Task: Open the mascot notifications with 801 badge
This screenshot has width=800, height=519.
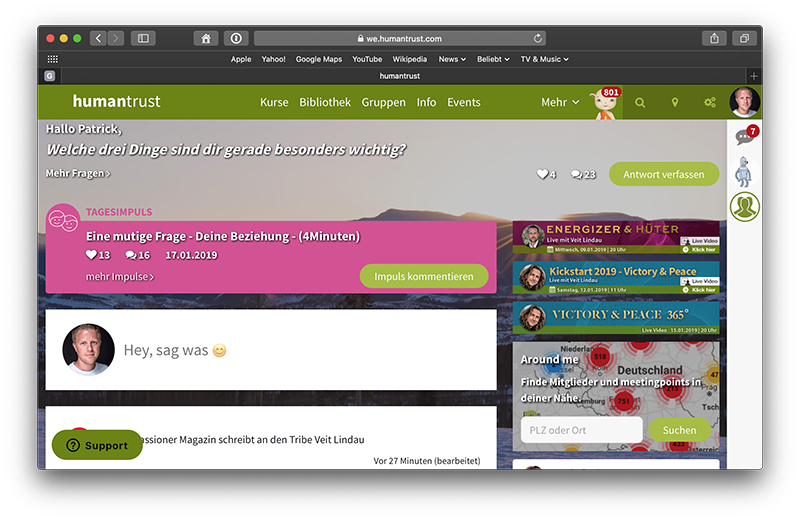Action: pos(606,103)
